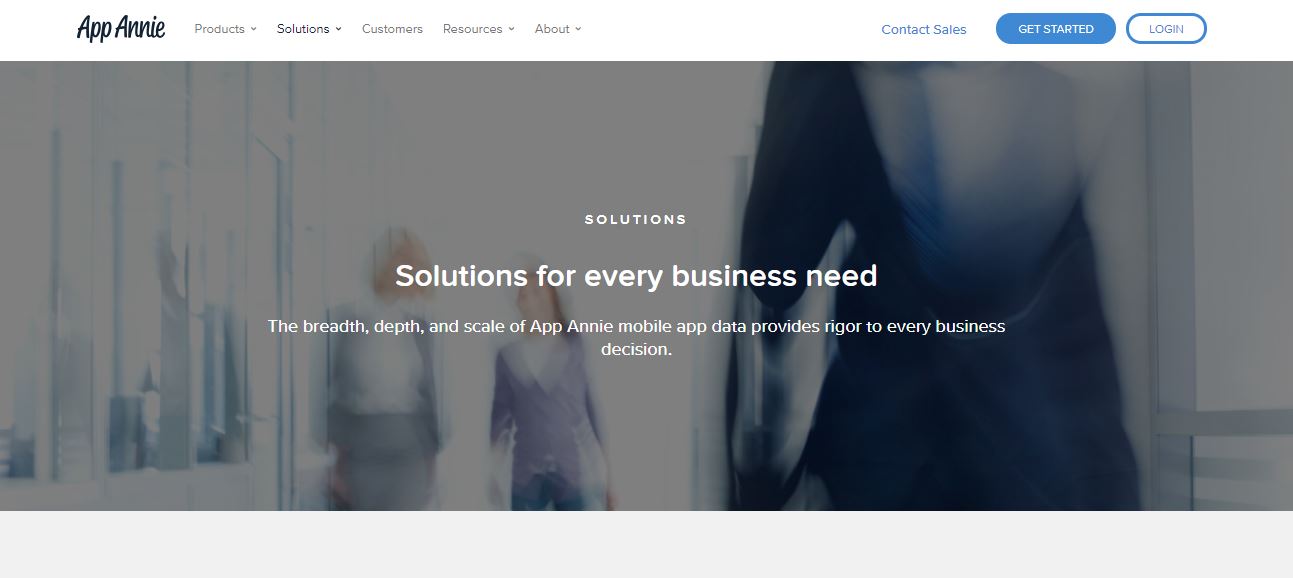1293x578 pixels.
Task: Click the GET STARTED button
Action: 1056,29
